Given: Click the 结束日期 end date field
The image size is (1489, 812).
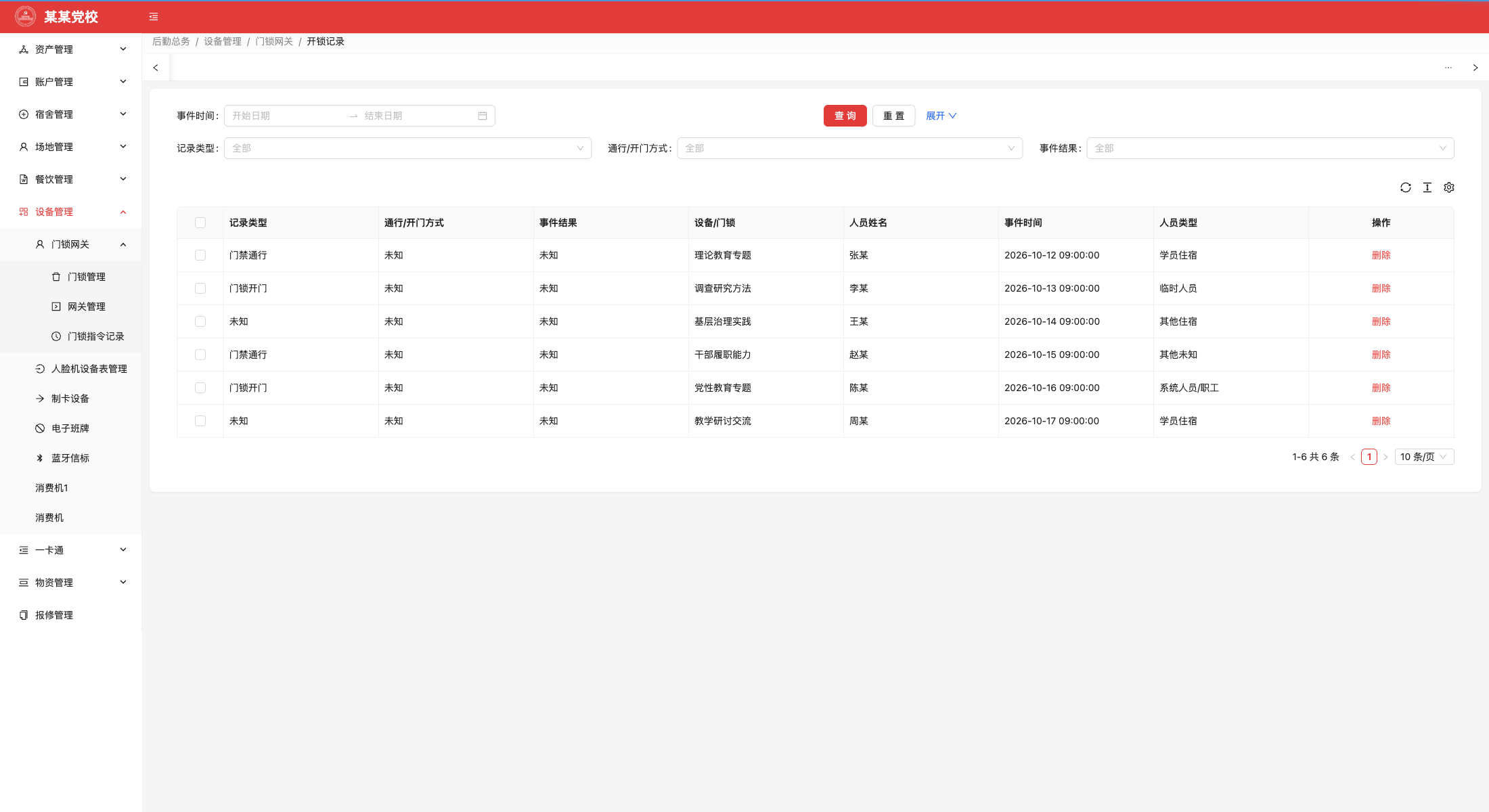Looking at the screenshot, I should pos(418,116).
